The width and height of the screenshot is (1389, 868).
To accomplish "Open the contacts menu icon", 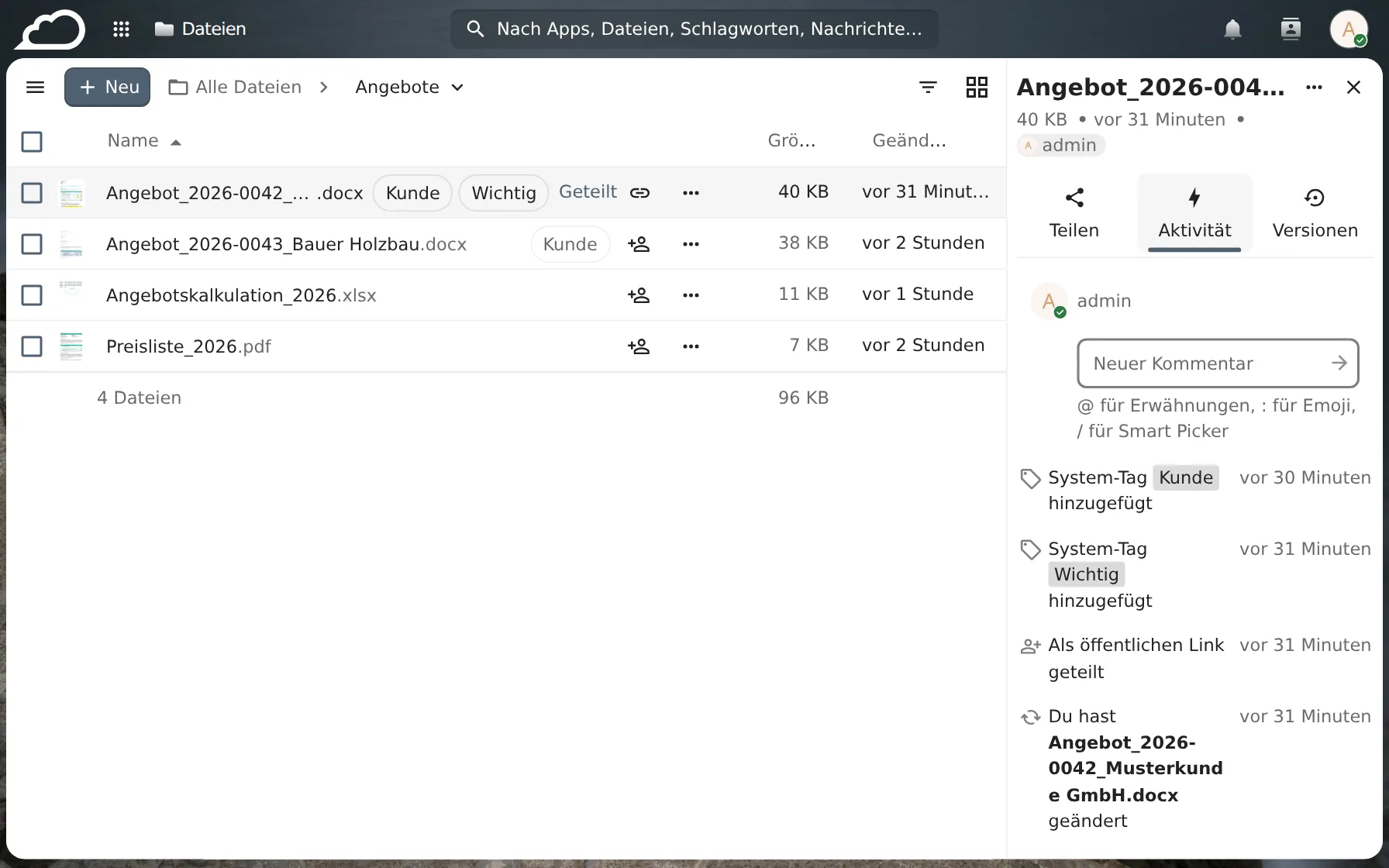I will point(1291,29).
